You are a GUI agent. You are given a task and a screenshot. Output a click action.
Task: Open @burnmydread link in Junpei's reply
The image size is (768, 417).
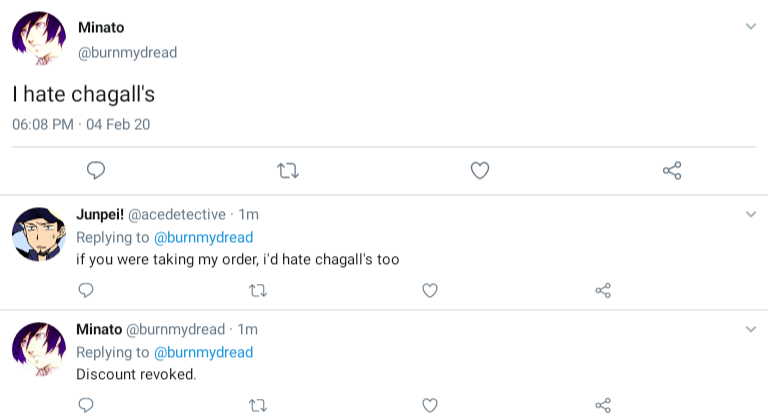coord(203,237)
